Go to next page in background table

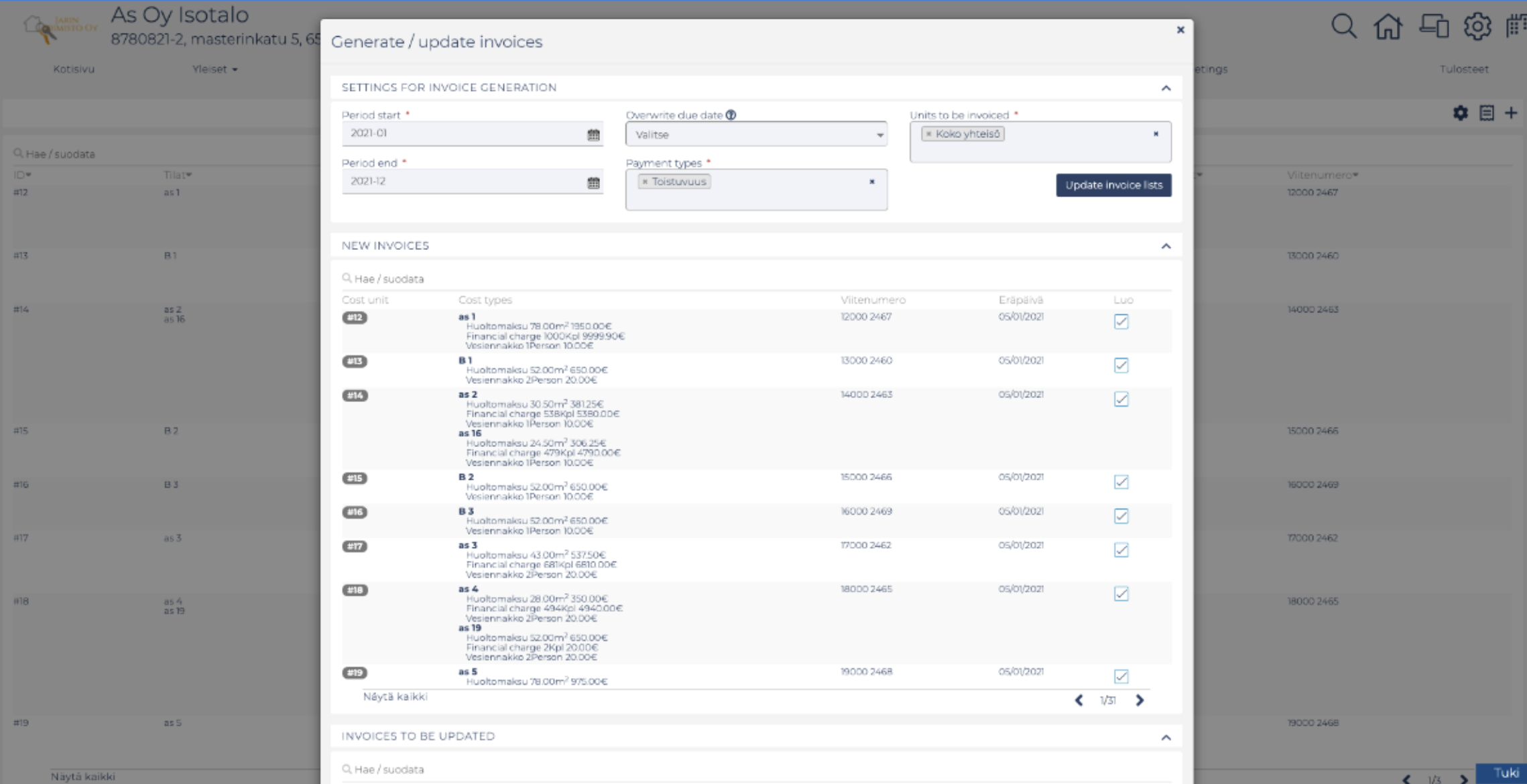(1463, 779)
